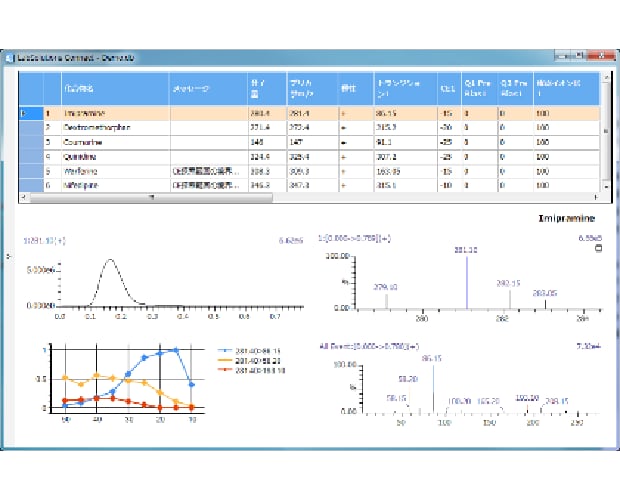
Task: Click the row number 2 cell
Action: pyautogui.click(x=52, y=128)
